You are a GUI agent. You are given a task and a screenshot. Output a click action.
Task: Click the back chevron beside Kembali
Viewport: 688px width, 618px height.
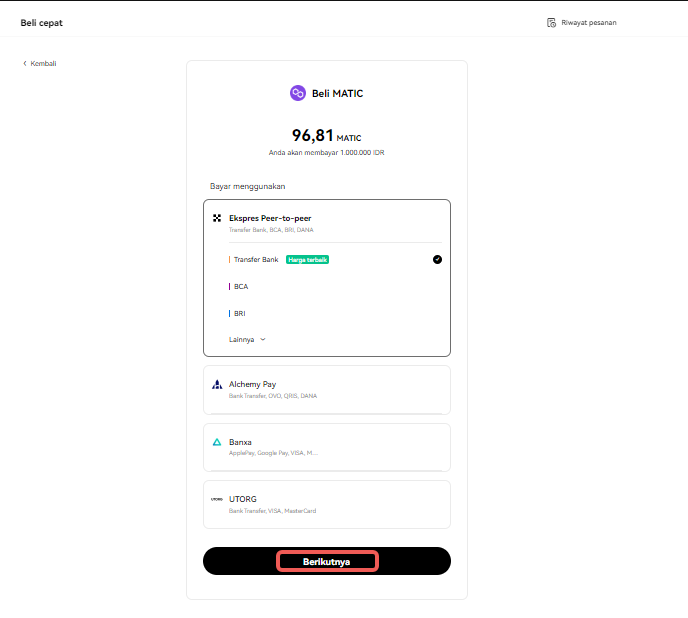tap(25, 63)
